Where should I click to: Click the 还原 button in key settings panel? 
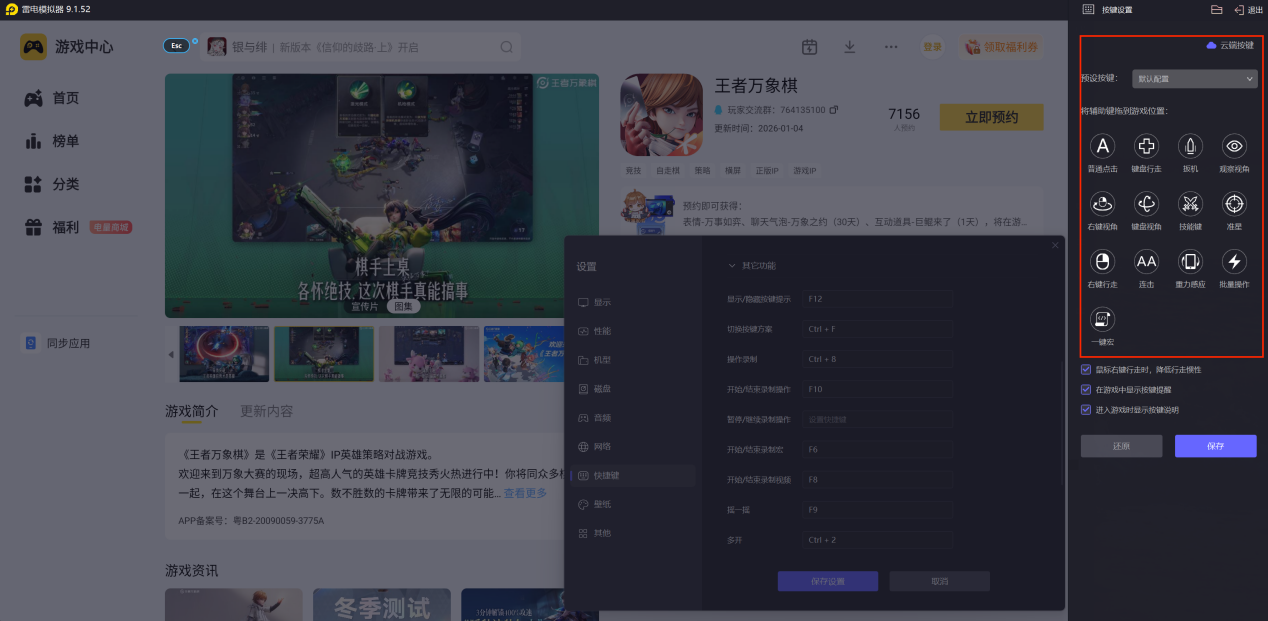[1121, 446]
